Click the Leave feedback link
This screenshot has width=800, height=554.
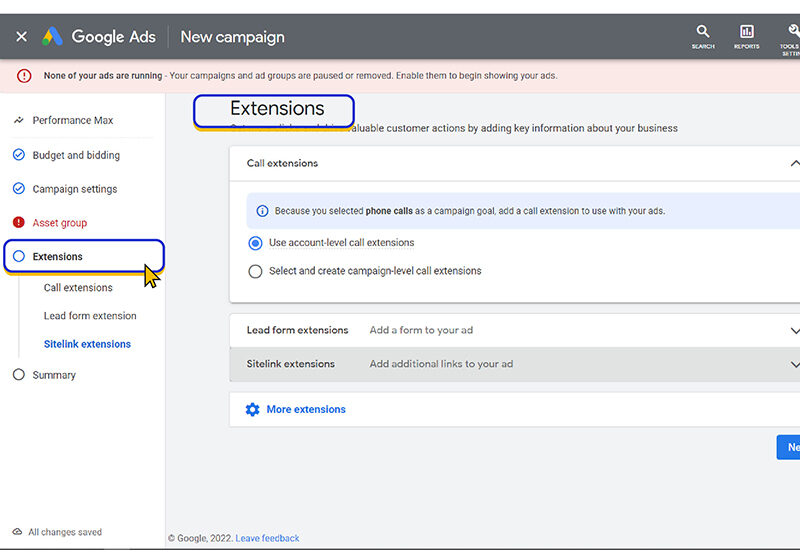[x=267, y=538]
